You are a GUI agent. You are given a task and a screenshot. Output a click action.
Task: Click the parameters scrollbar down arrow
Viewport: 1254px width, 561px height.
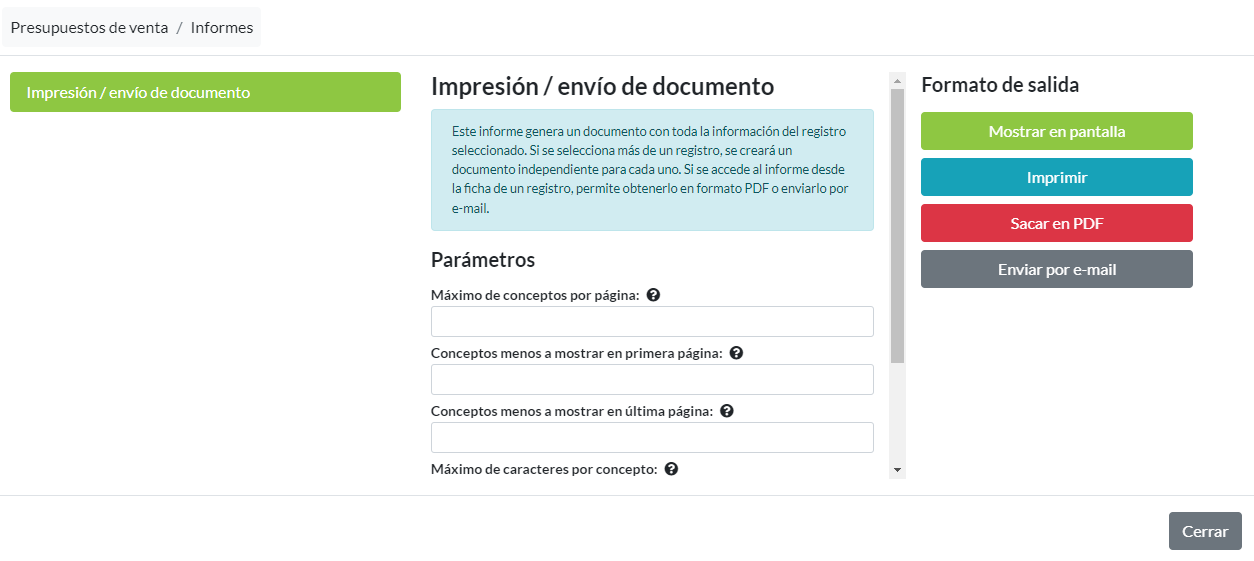coord(897,469)
